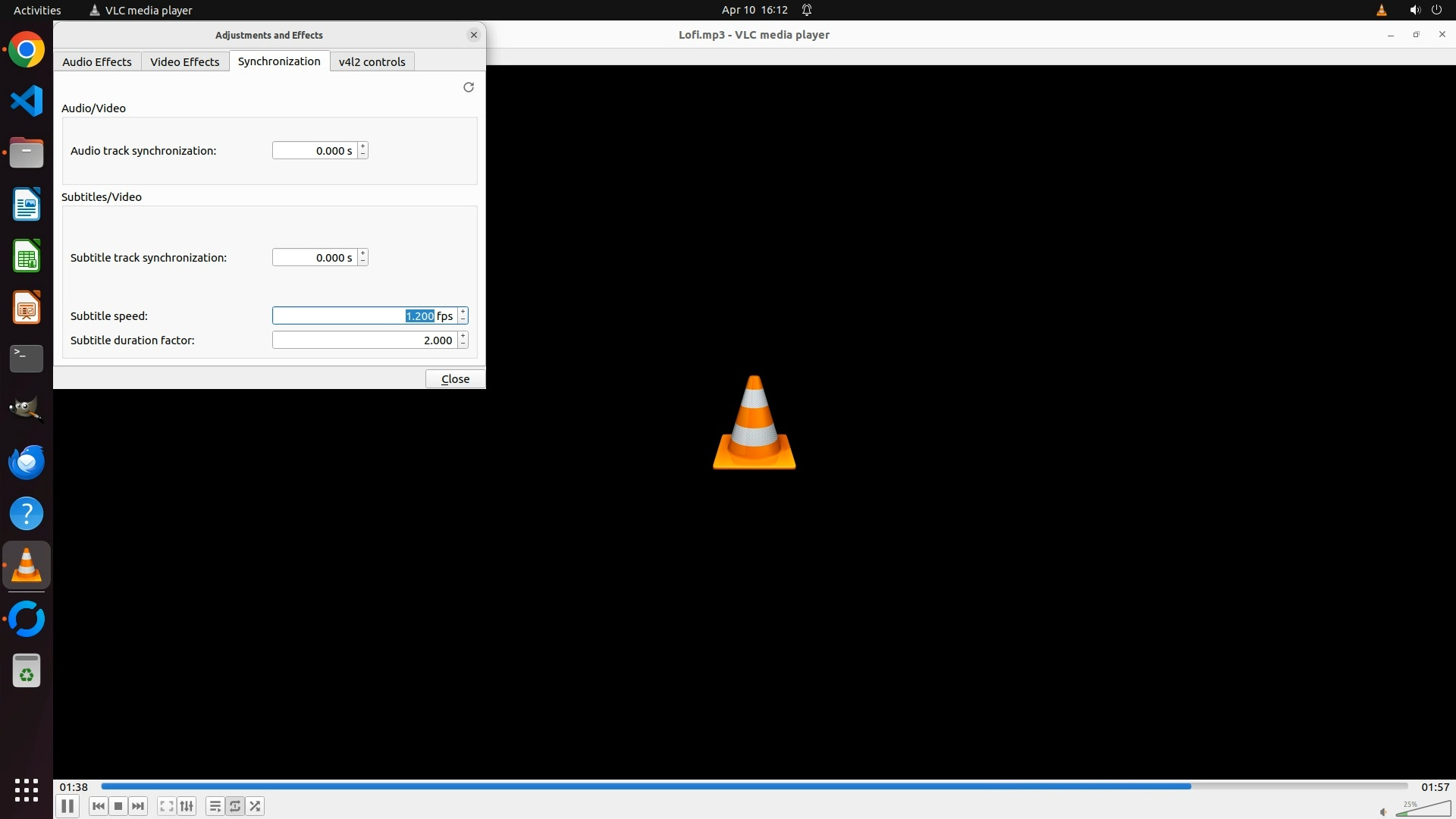Screen dimensions: 1456x819
Task: Show extended settings equalizer icon
Action: coord(187,806)
